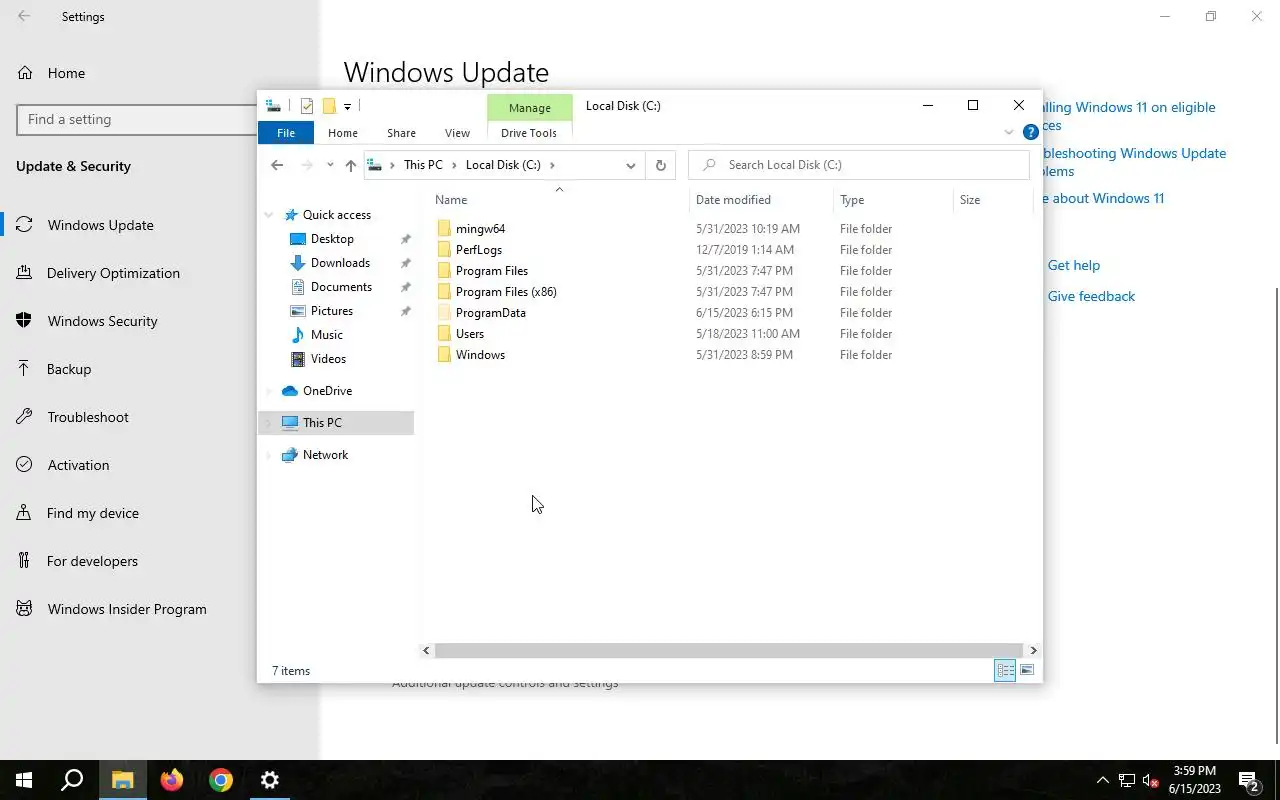Switch to the View ribbon tab
Screen dimensions: 1280x800
[x=457, y=133]
